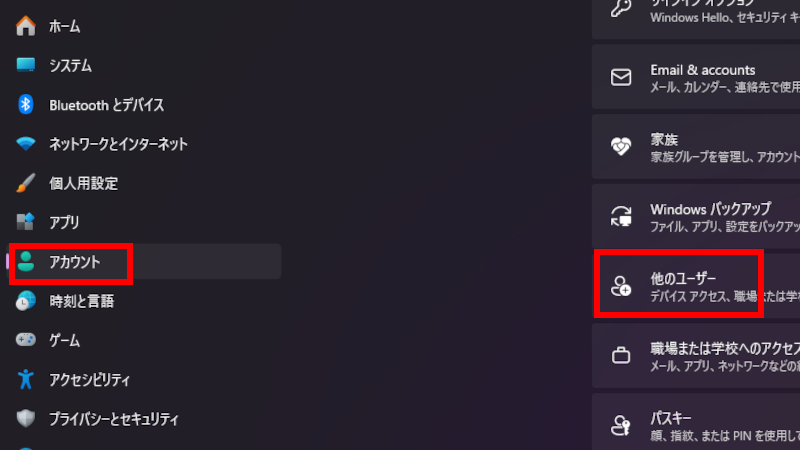
Task: Click the Gaming controller icon
Action: (x=26, y=340)
